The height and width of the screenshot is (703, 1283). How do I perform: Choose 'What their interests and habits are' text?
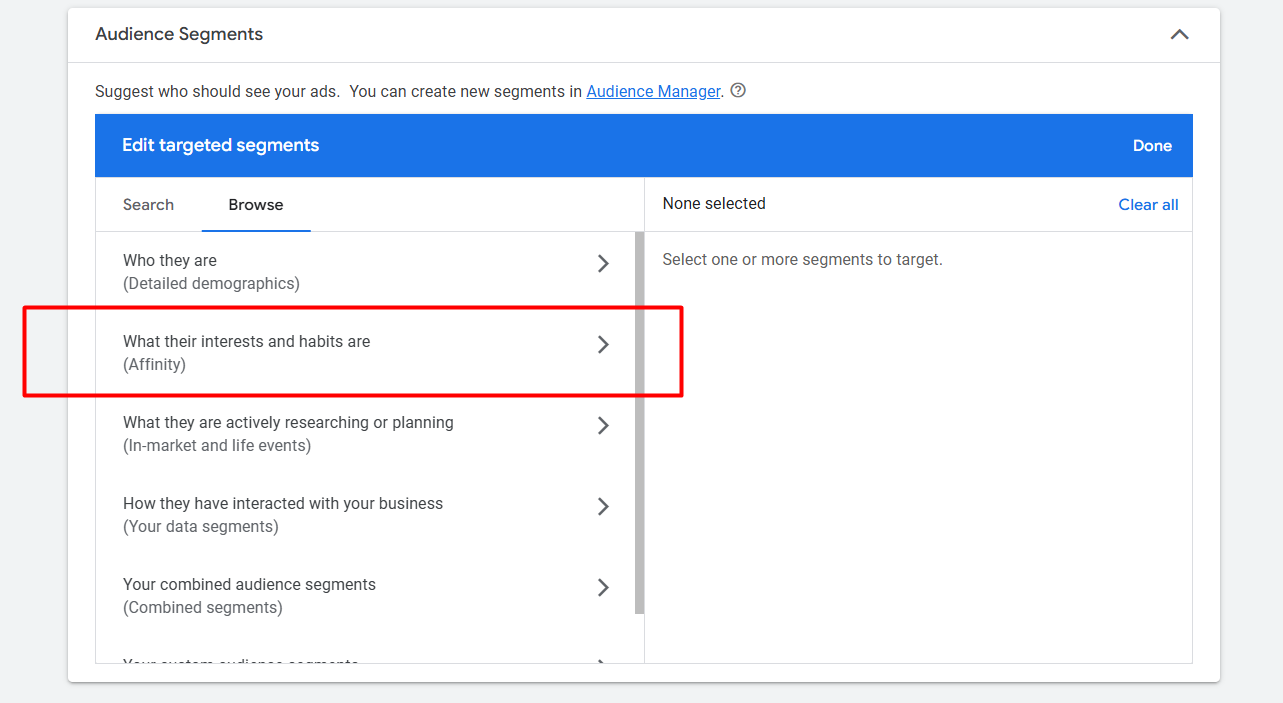pos(246,342)
